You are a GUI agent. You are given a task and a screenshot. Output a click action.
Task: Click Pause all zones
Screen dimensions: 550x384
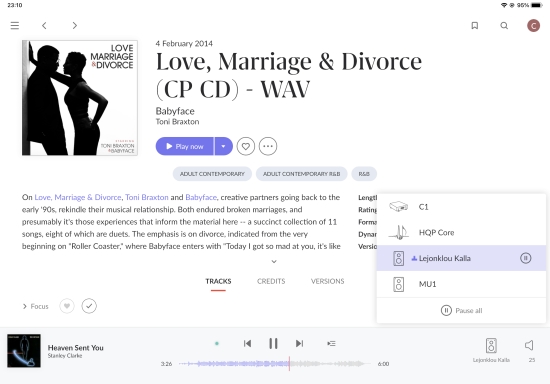(x=461, y=311)
